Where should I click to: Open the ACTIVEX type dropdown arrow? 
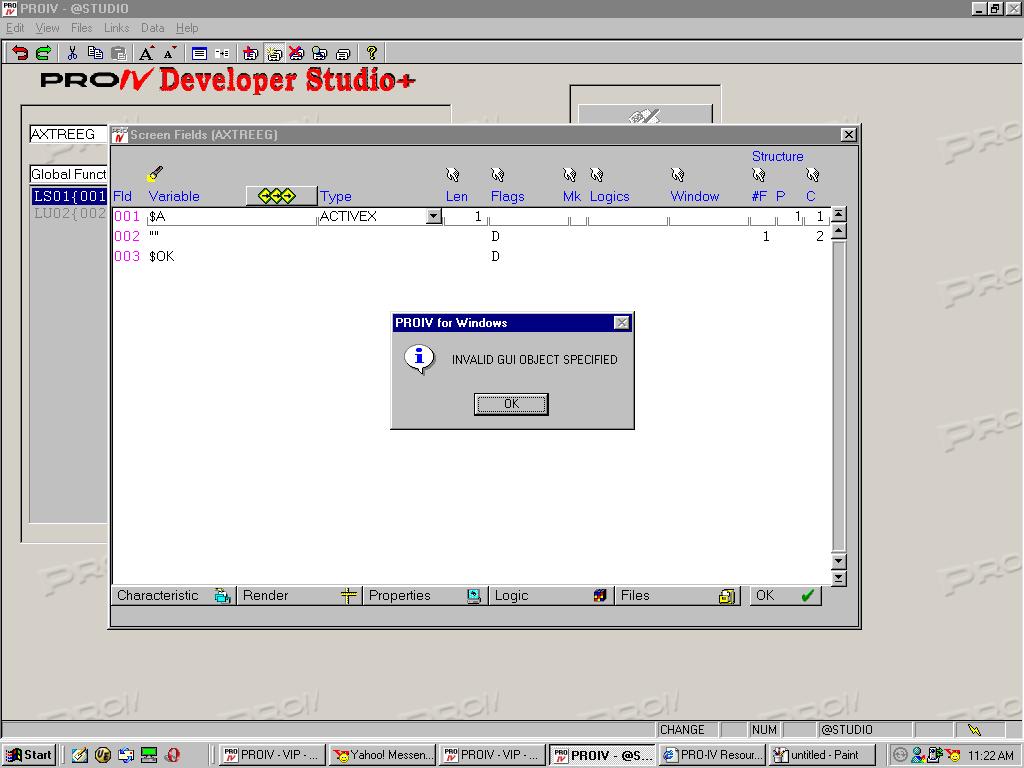coord(434,216)
